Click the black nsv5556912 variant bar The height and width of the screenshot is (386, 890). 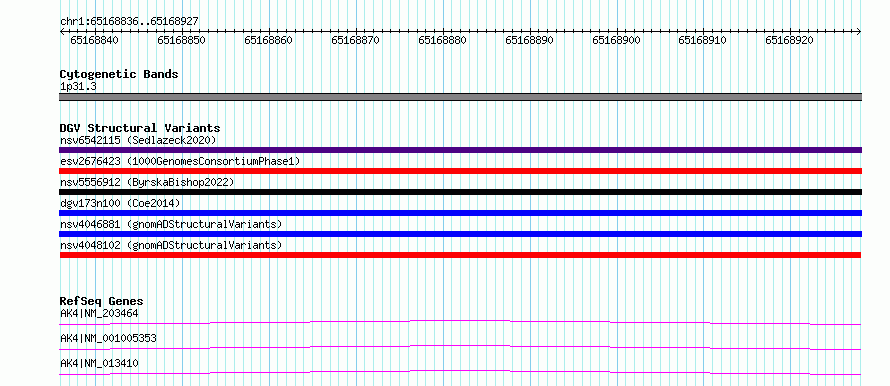[x=460, y=192]
